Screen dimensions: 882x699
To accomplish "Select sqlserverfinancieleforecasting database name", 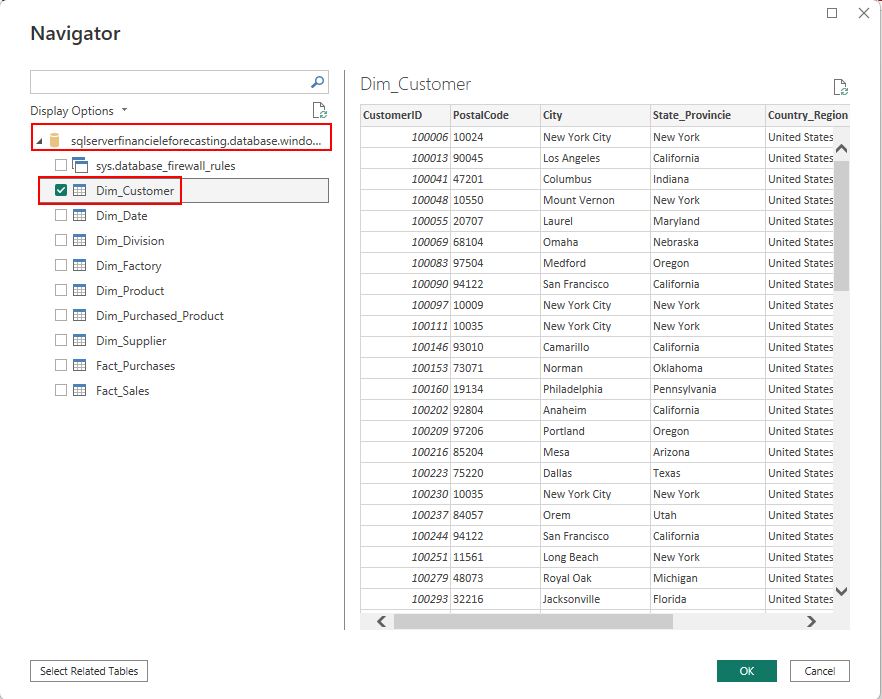I will coord(196,141).
